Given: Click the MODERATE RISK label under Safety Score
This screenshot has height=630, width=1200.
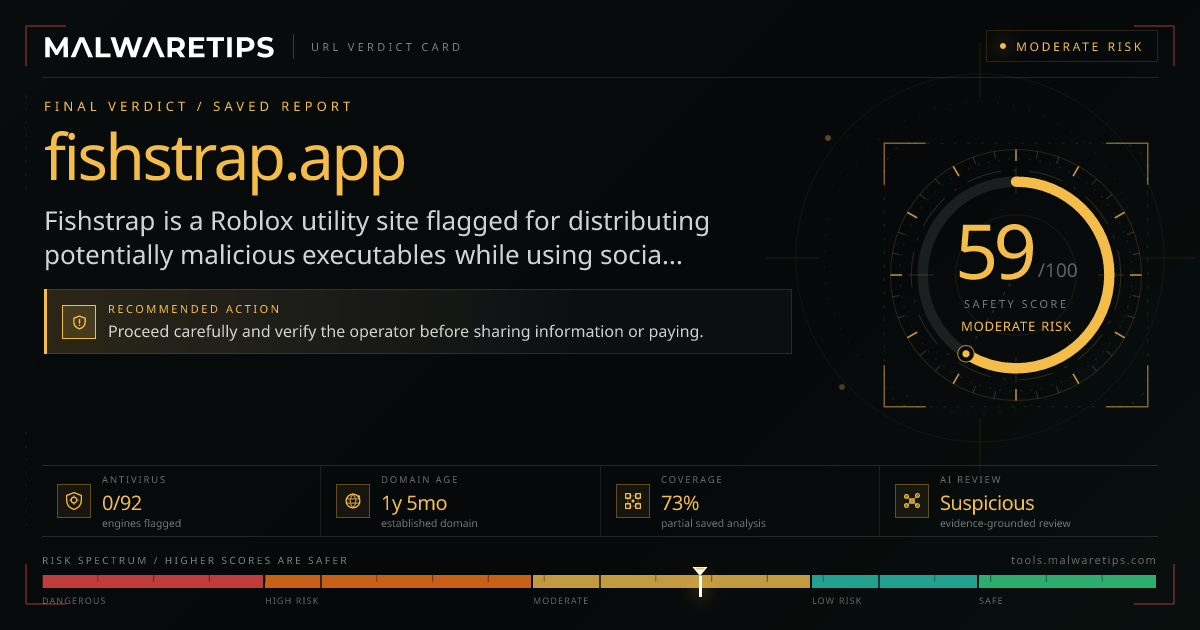Looking at the screenshot, I should point(1016,326).
